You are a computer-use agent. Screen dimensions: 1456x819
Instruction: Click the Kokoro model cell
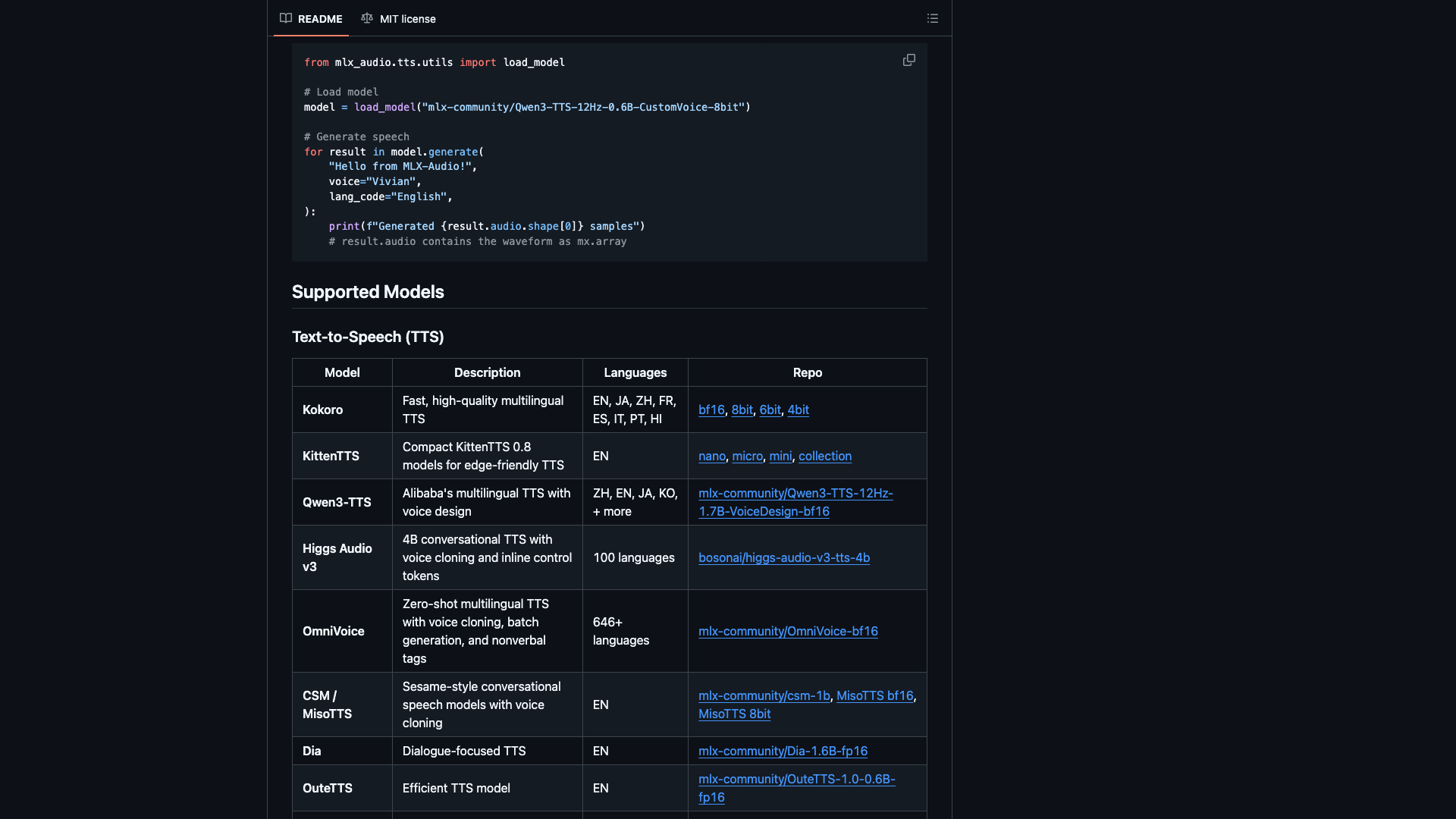point(342,409)
